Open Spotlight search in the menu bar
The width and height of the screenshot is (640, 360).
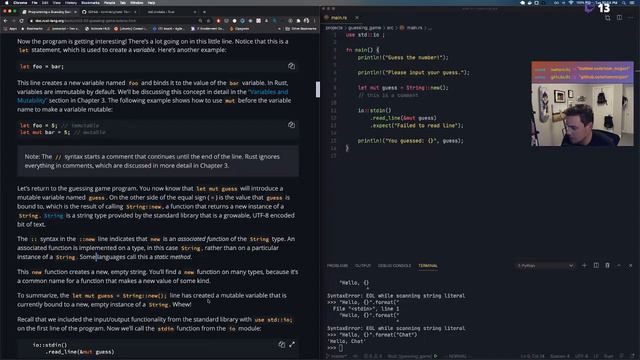click(624, 2)
